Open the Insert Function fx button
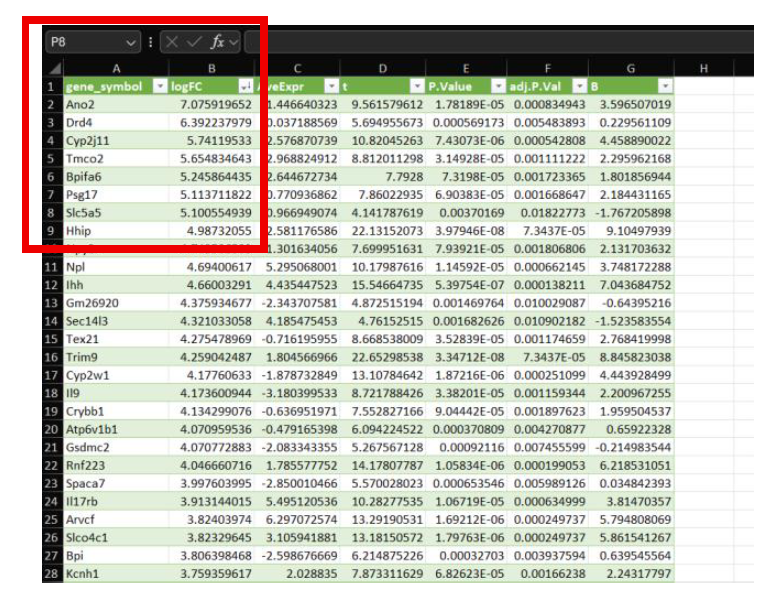 click(216, 42)
